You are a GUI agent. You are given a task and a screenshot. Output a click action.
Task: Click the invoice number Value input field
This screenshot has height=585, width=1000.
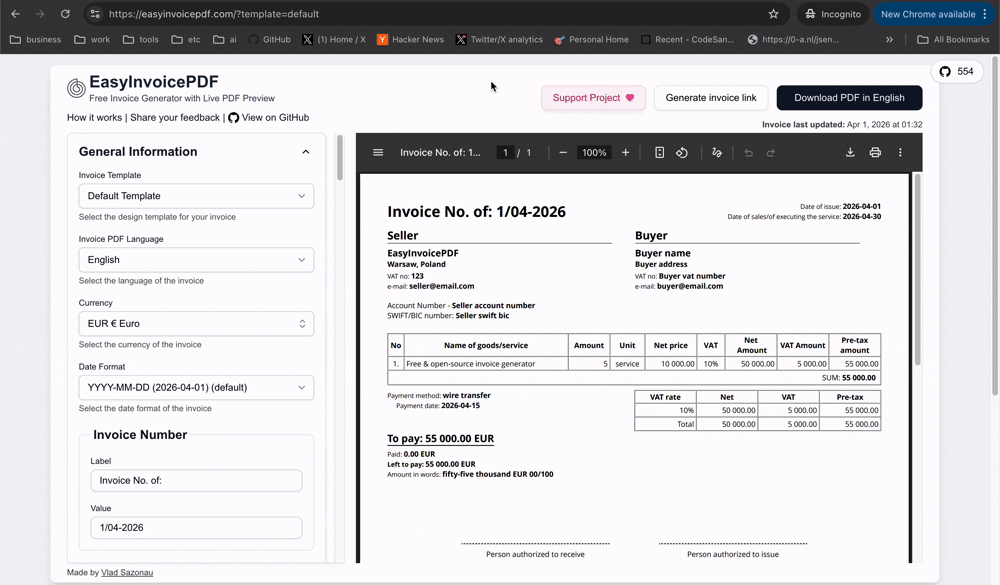pos(196,528)
